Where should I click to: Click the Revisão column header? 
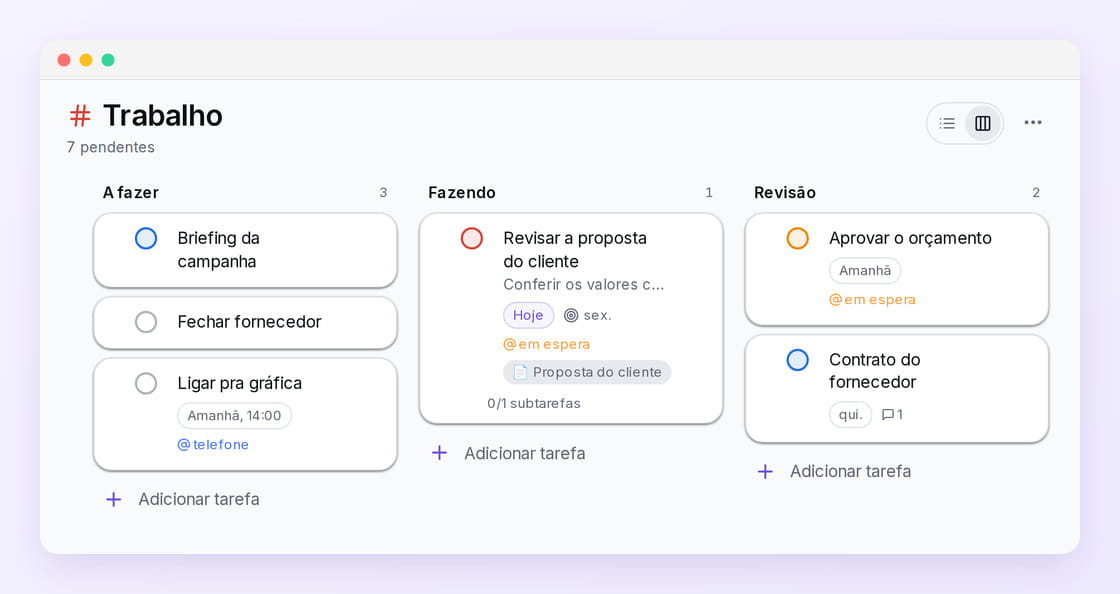784,193
